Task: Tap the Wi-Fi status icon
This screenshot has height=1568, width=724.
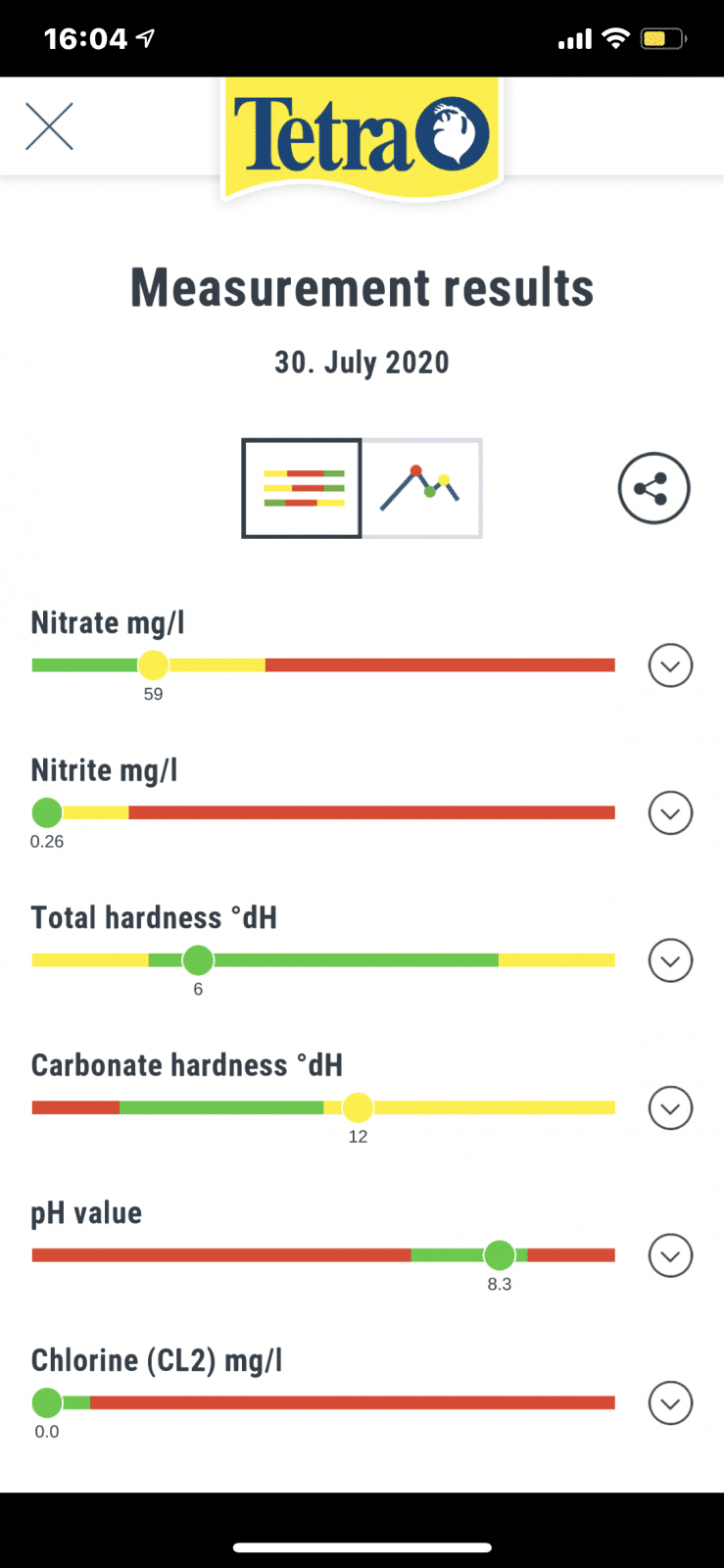Action: 616,38
